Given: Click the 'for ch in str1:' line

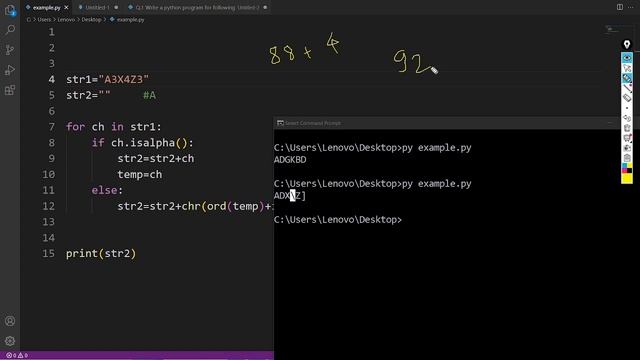Looking at the screenshot, I should coord(114,127).
